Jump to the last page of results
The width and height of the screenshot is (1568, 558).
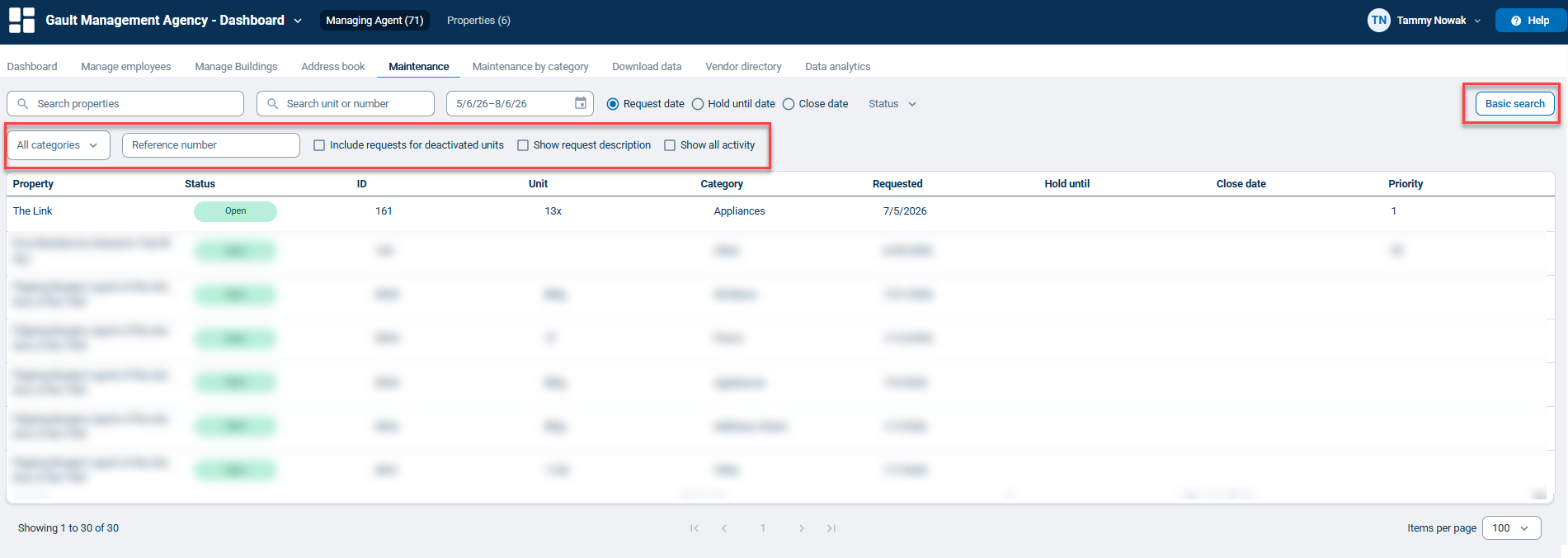pos(831,528)
